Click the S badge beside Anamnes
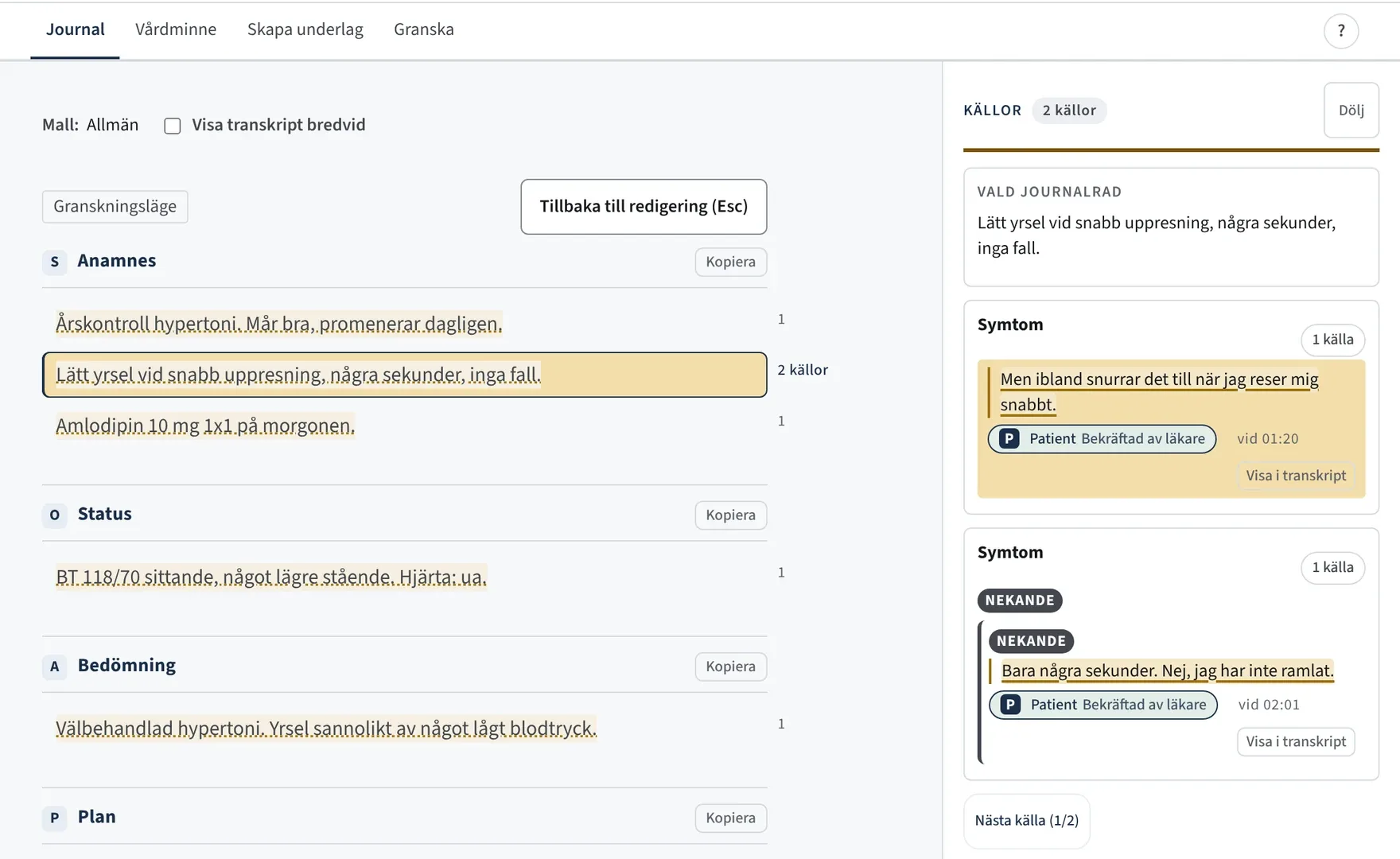Viewport: 1400px width, 859px height. (x=54, y=262)
